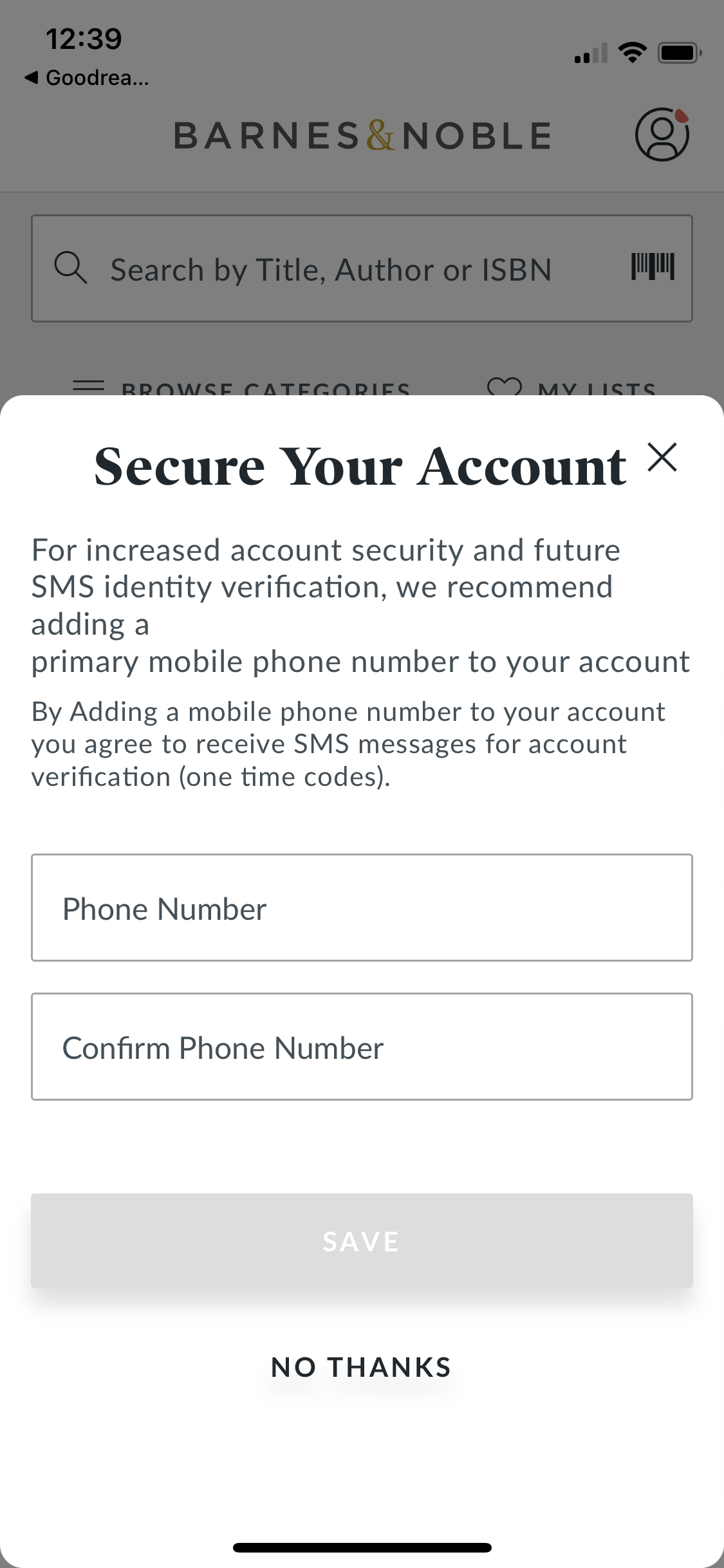Screen dimensions: 724x1568
Task: Tap the Secure Your Account heading
Action: [x=360, y=467]
